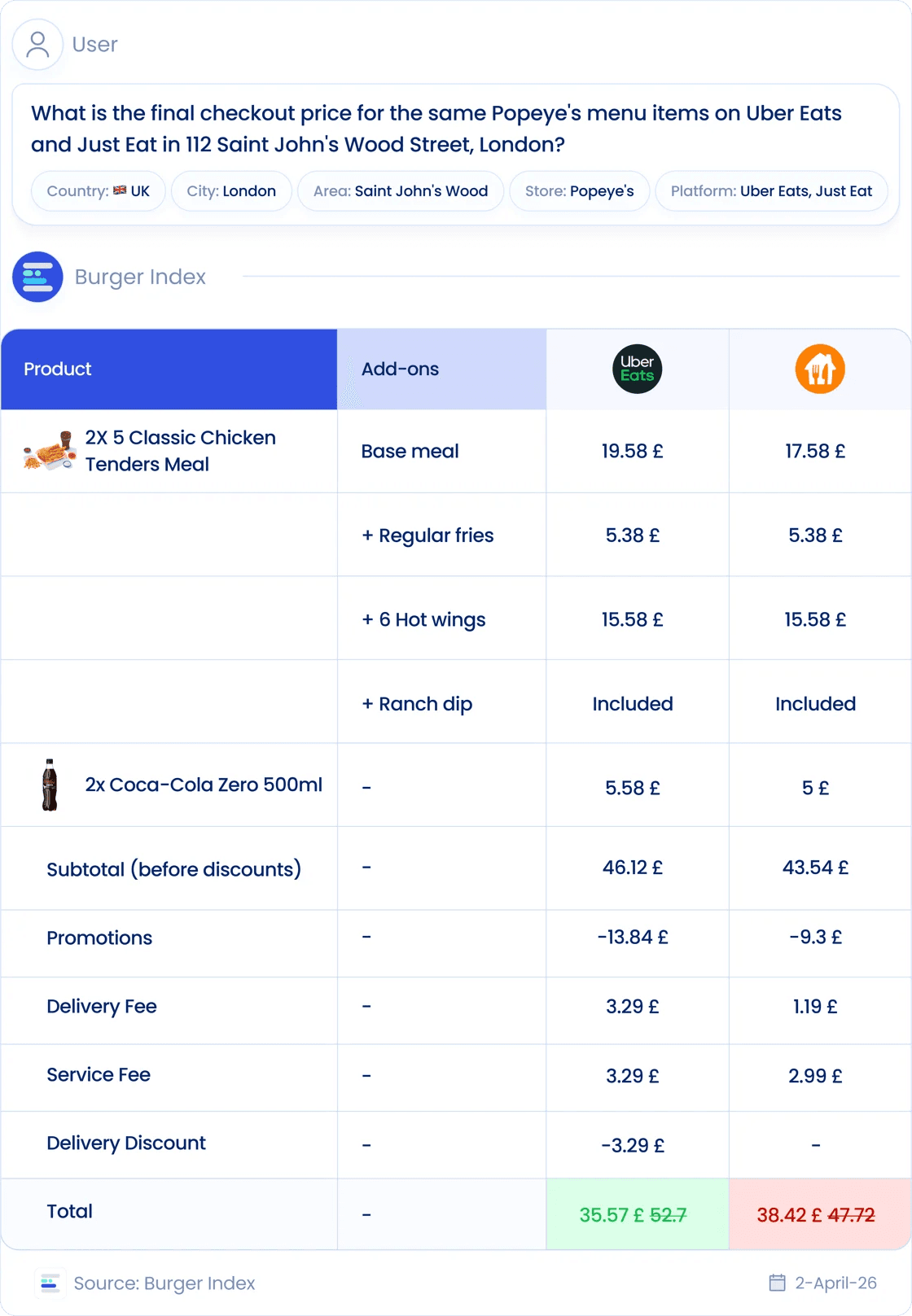Image resolution: width=912 pixels, height=1316 pixels.
Task: Click the '-9.3 £' Just Eat promotion value
Action: 815,937
